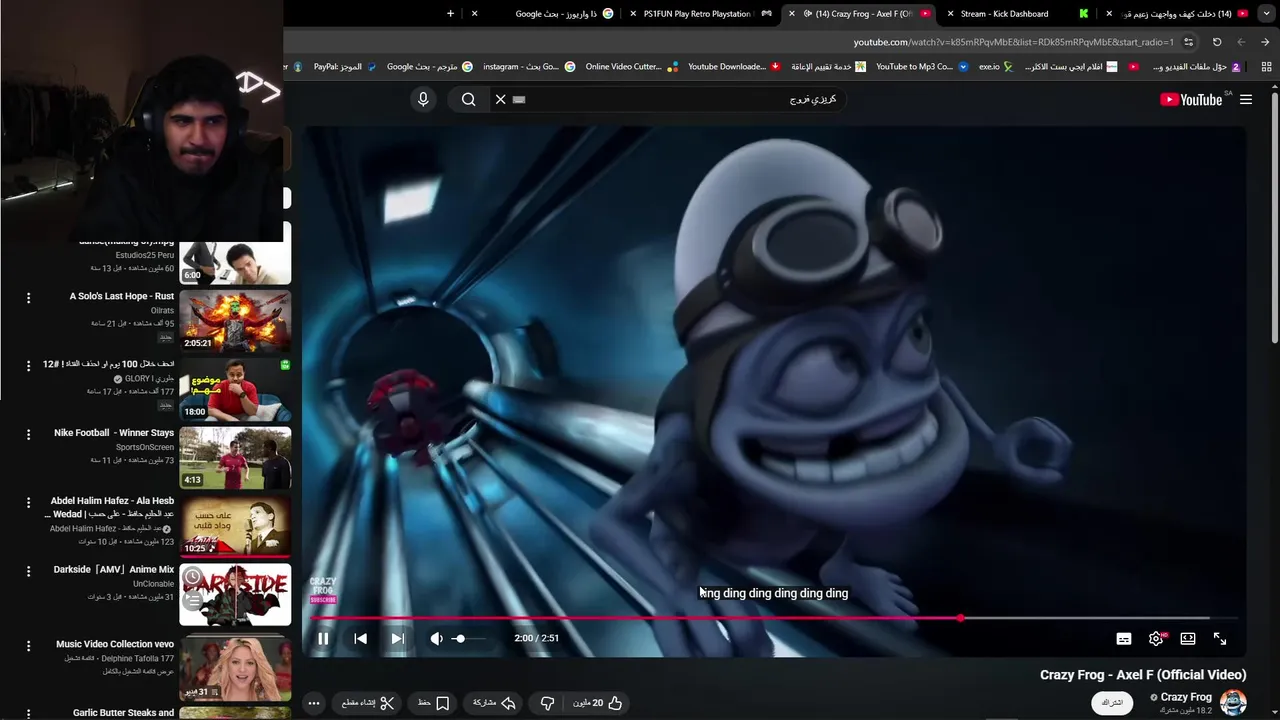Open options for Music Video Collection vevo
This screenshot has height=720, width=1280.
28,646
